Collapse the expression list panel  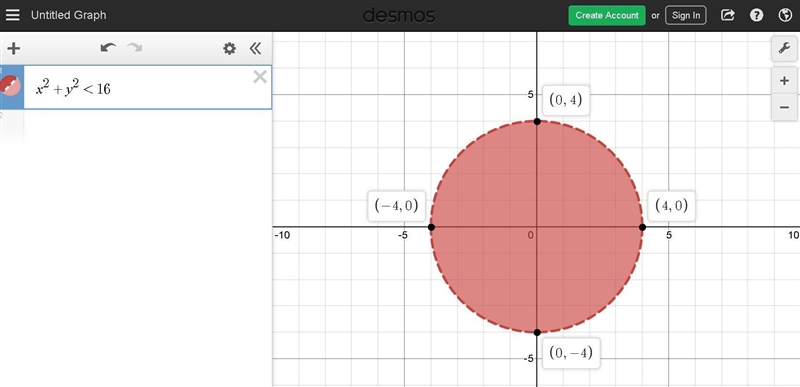[x=255, y=48]
